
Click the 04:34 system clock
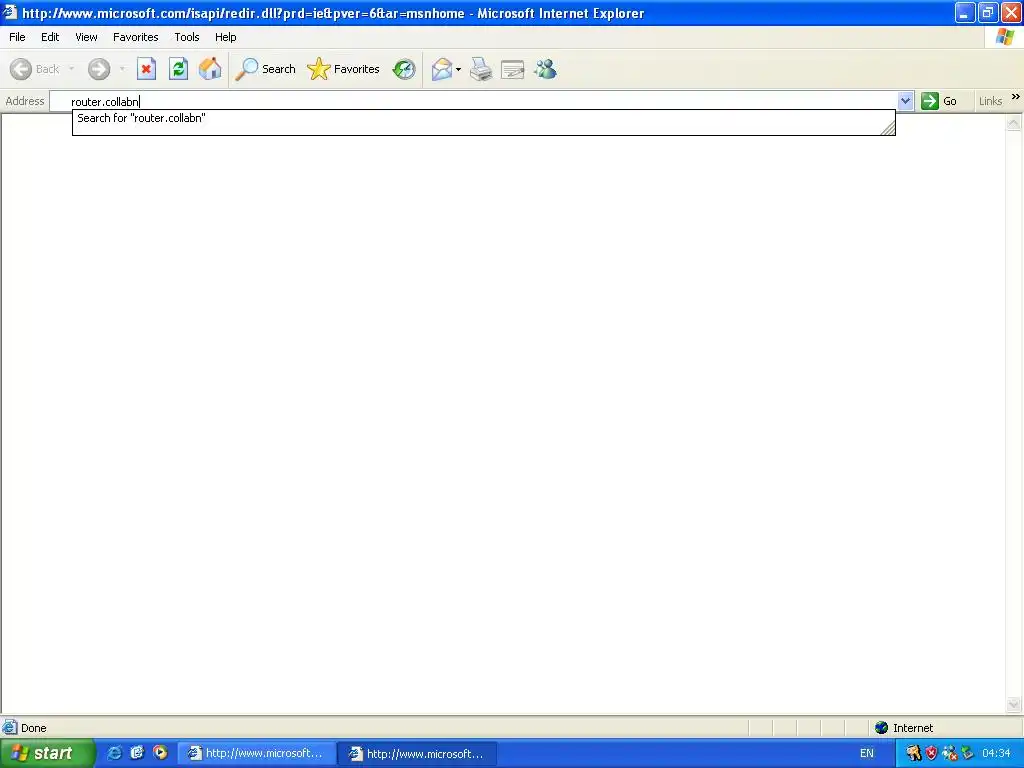pyautogui.click(x=996, y=754)
